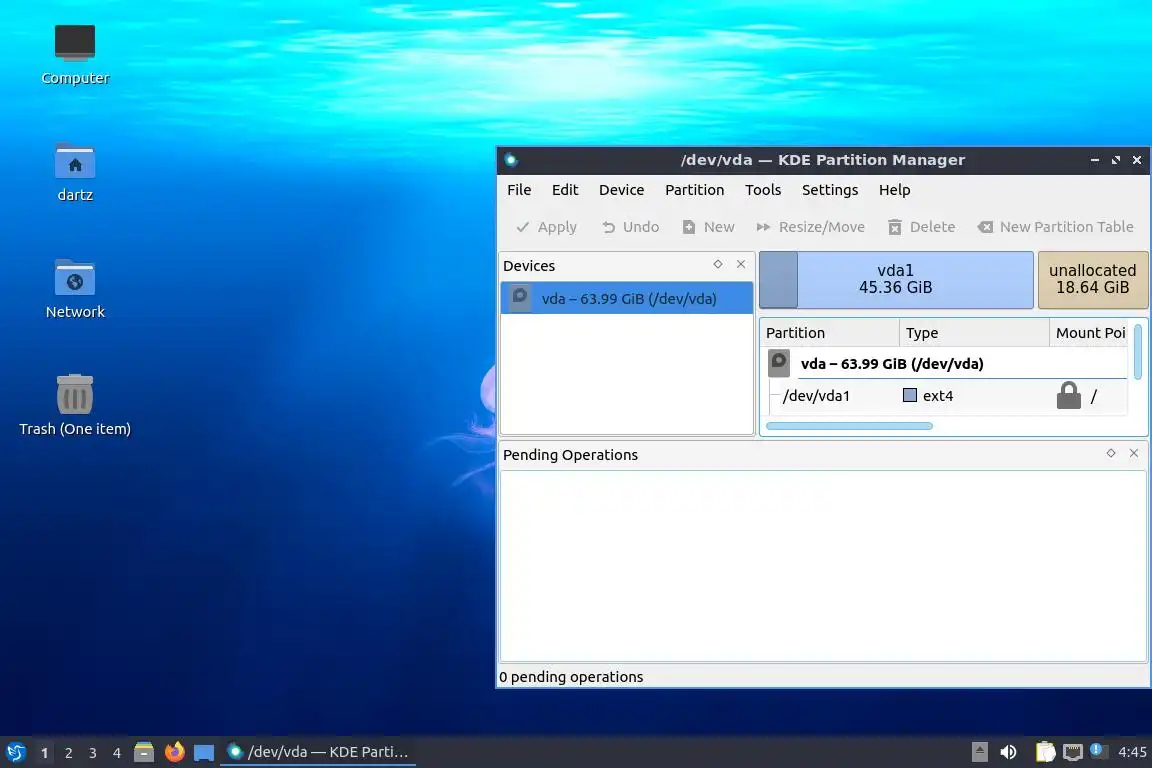Viewport: 1152px width, 768px height.
Task: Click the lock icon on /dev/vda1
Action: pos(1068,395)
